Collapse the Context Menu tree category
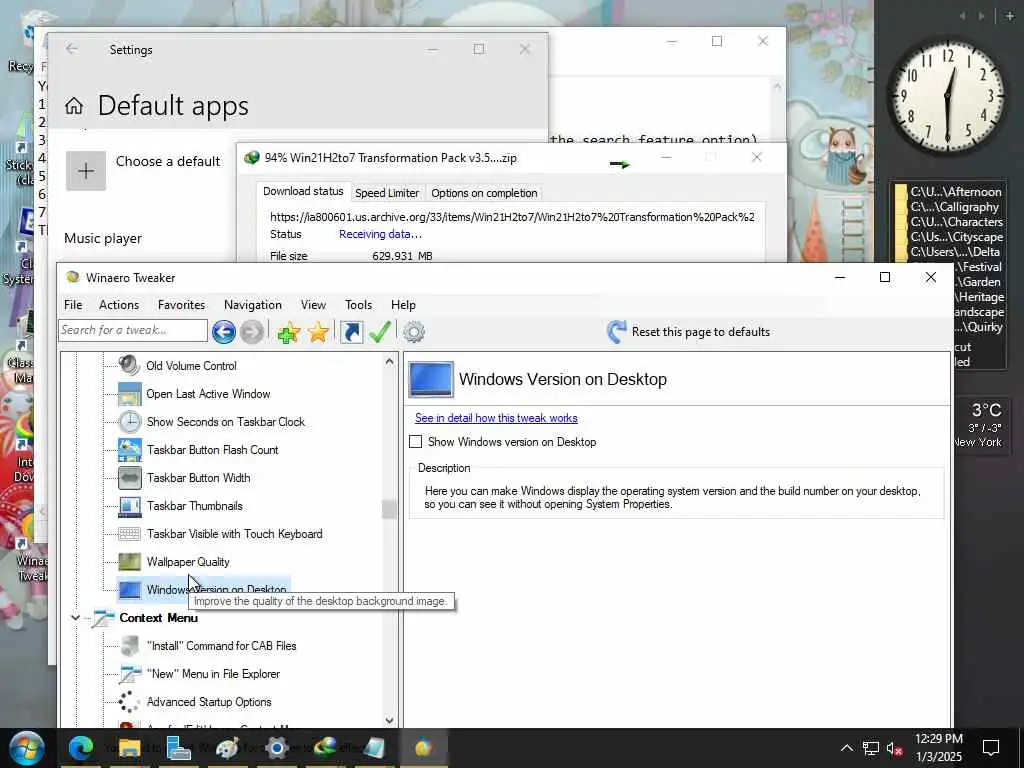 coord(76,618)
